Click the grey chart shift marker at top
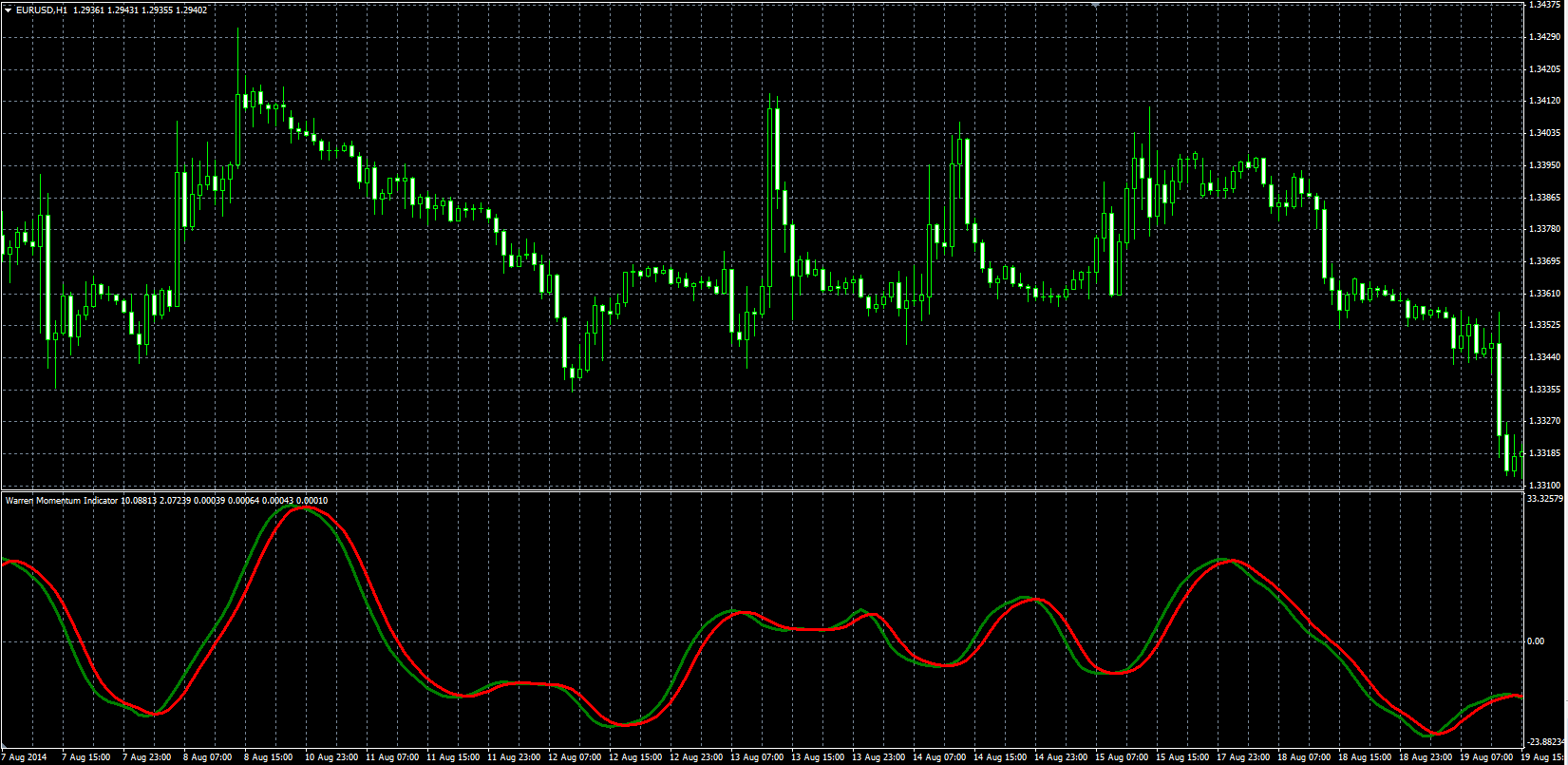 (x=1095, y=6)
